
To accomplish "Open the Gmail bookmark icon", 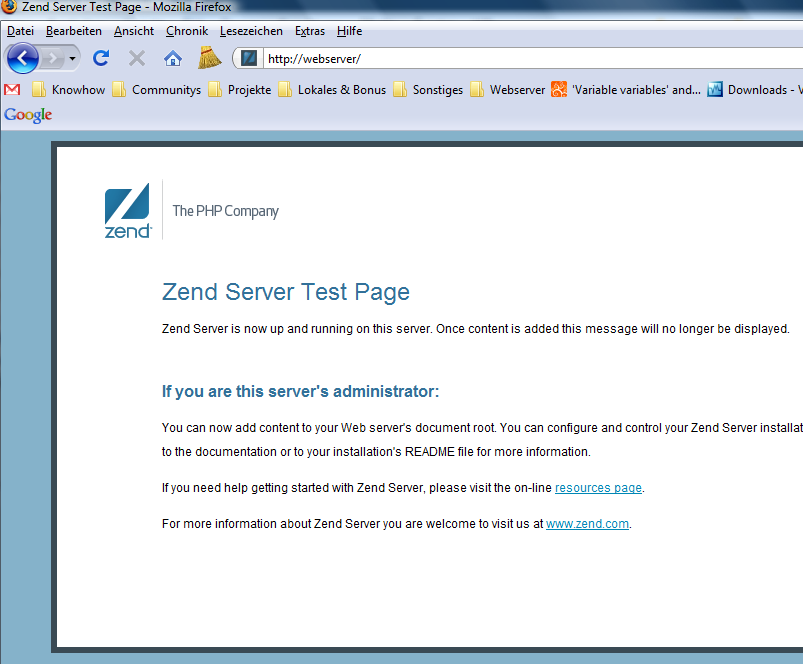I will 12,90.
